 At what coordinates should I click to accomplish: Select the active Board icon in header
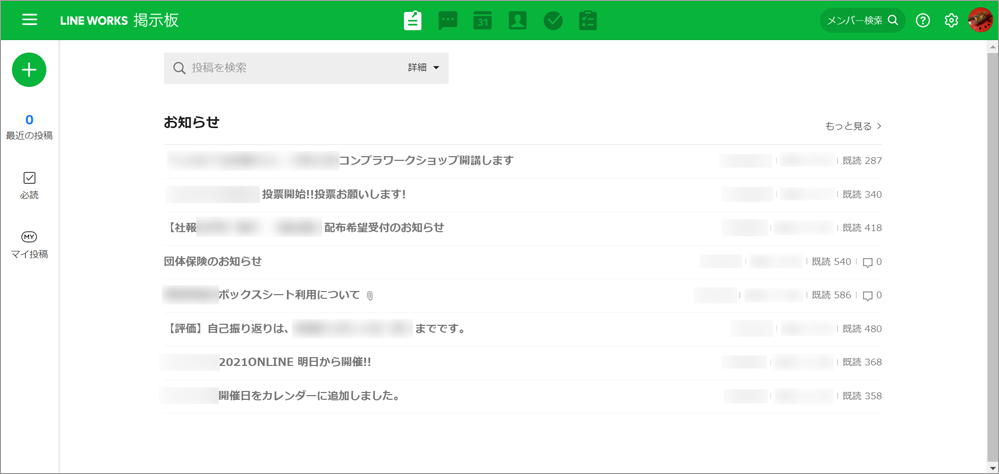click(x=413, y=20)
